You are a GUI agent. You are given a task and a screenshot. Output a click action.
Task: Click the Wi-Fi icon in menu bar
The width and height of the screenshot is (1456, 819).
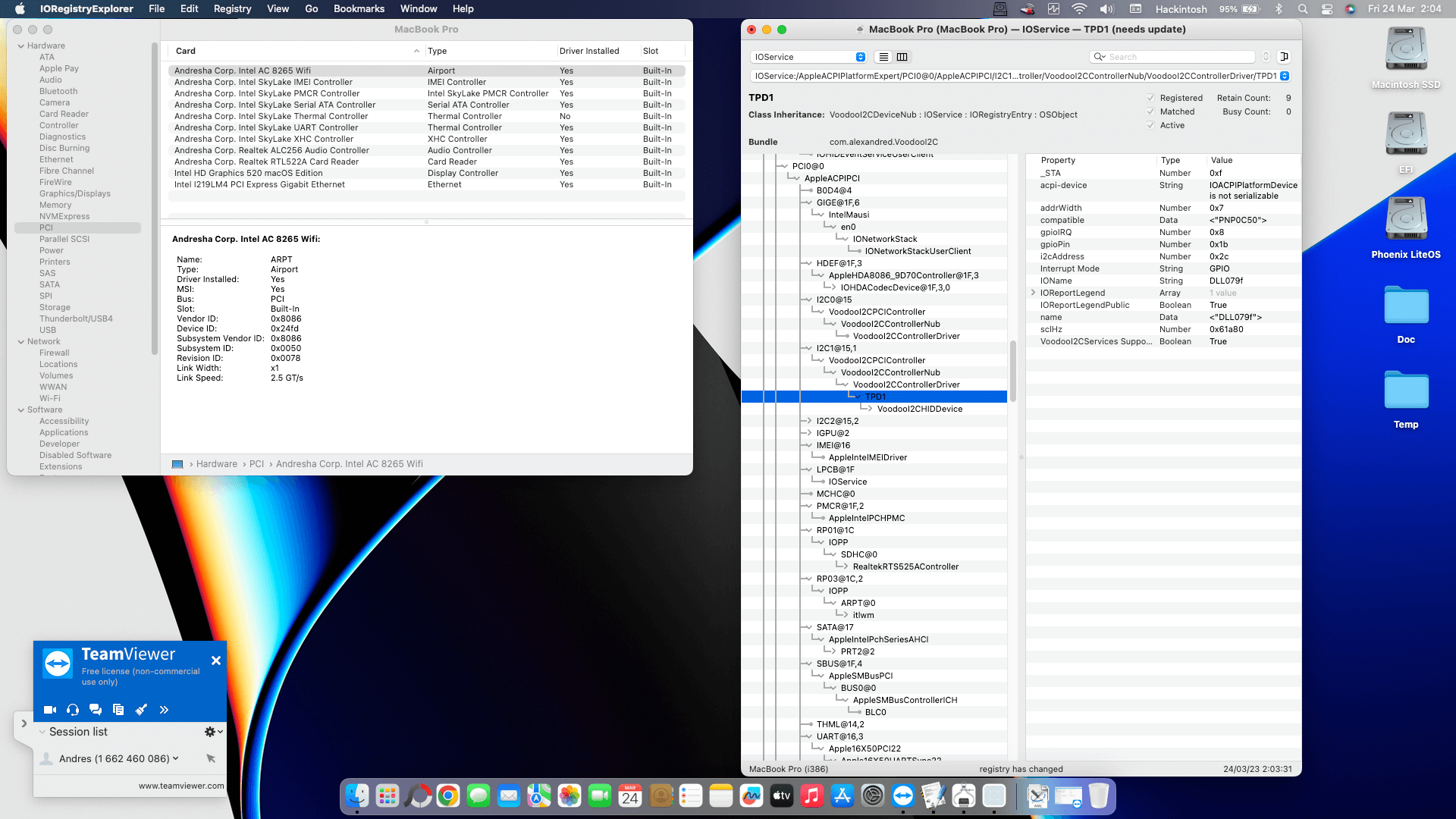pyautogui.click(x=1078, y=9)
